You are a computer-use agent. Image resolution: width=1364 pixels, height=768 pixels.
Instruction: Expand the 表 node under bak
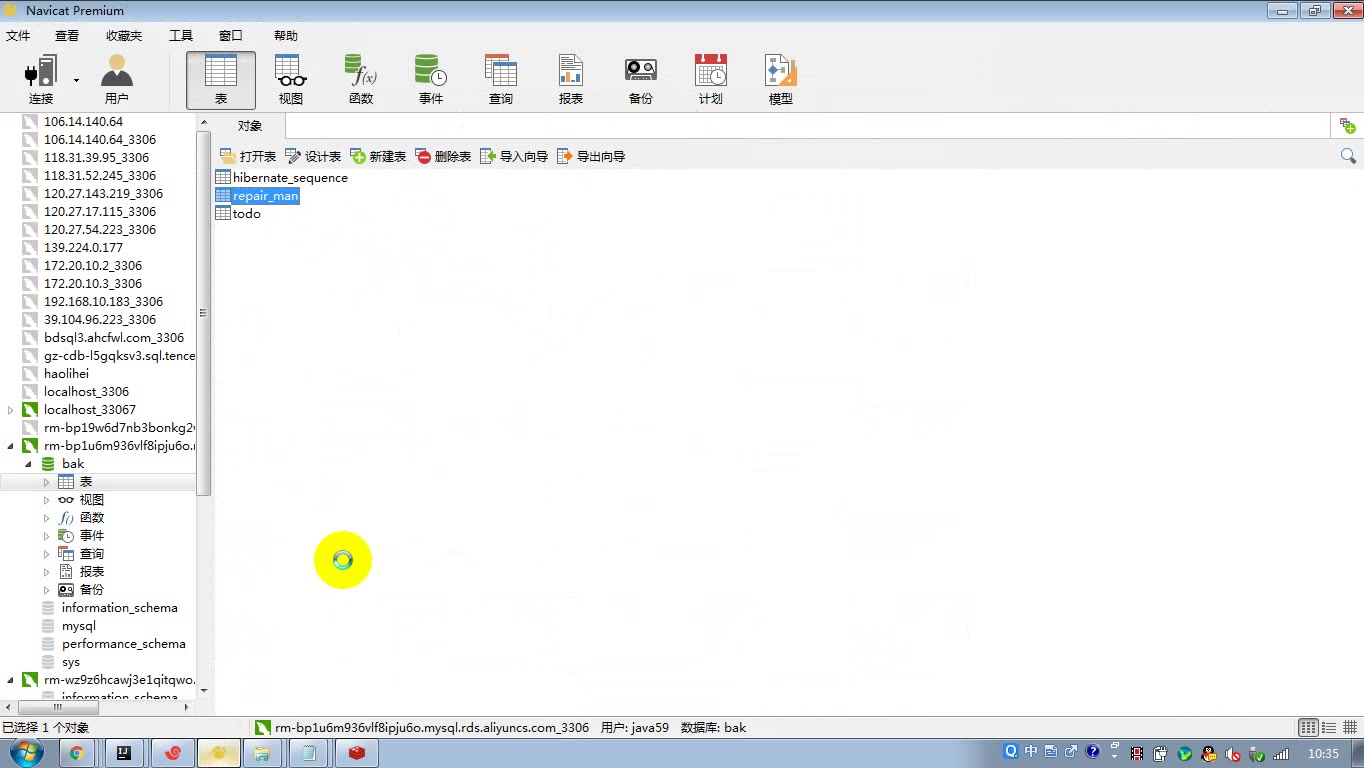pos(46,482)
